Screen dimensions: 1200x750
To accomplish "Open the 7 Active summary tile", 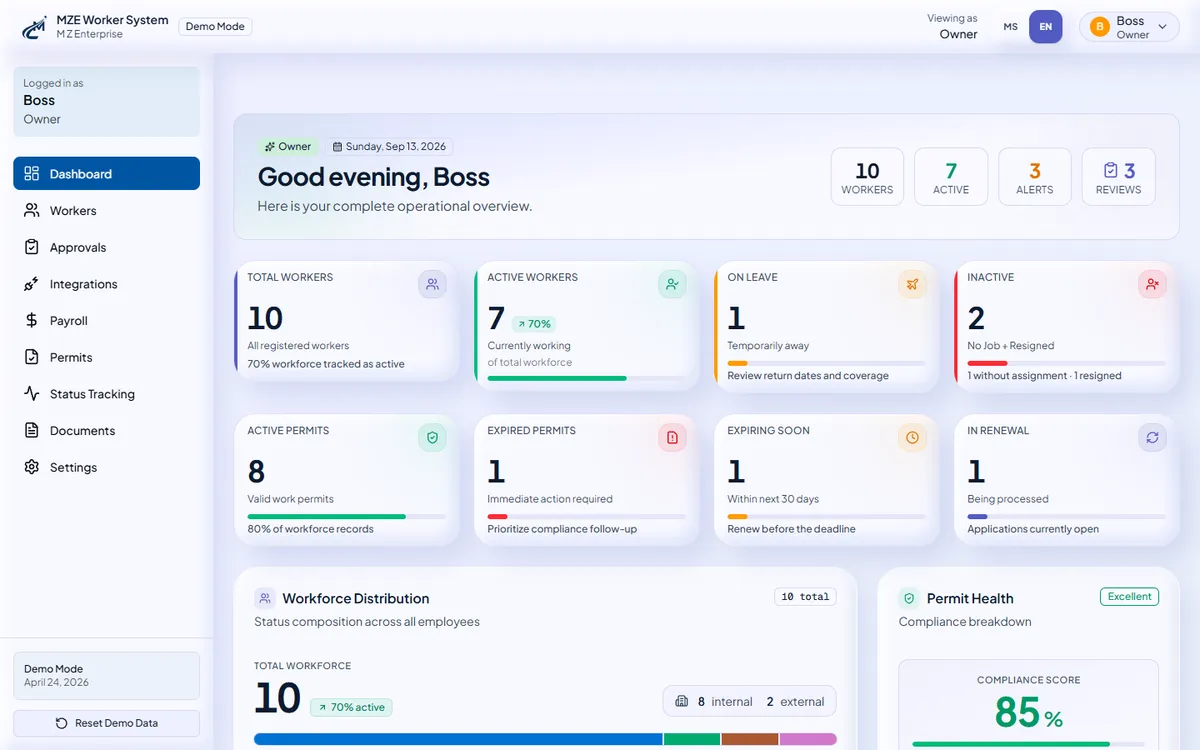I will [x=951, y=177].
